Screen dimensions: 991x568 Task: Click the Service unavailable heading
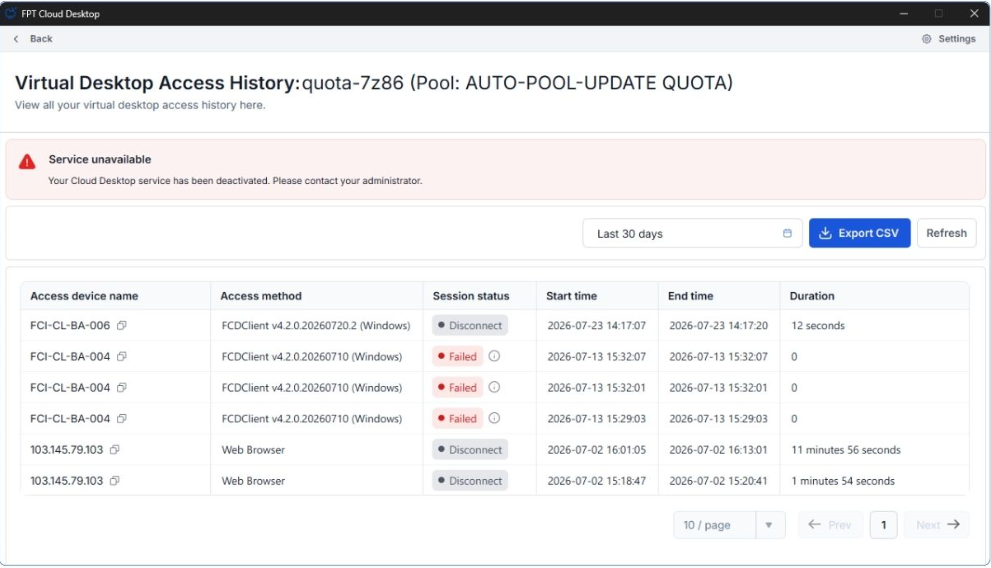point(100,159)
